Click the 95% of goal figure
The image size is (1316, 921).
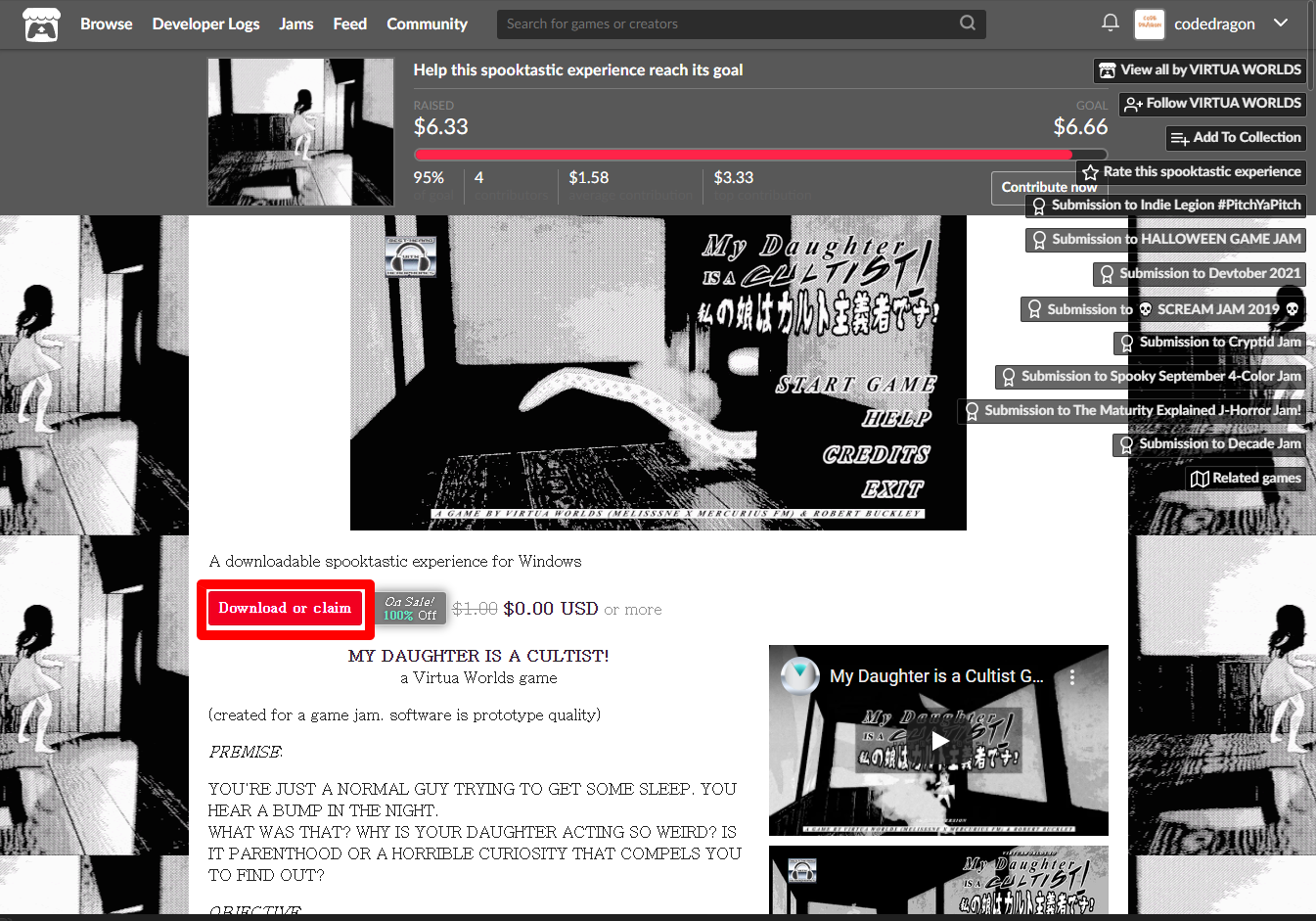(x=429, y=178)
